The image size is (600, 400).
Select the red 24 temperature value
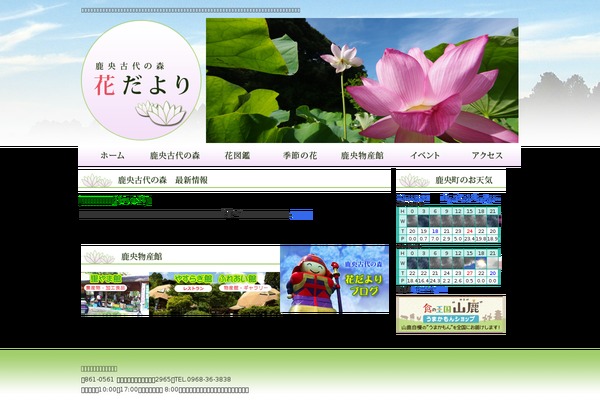coord(470,231)
